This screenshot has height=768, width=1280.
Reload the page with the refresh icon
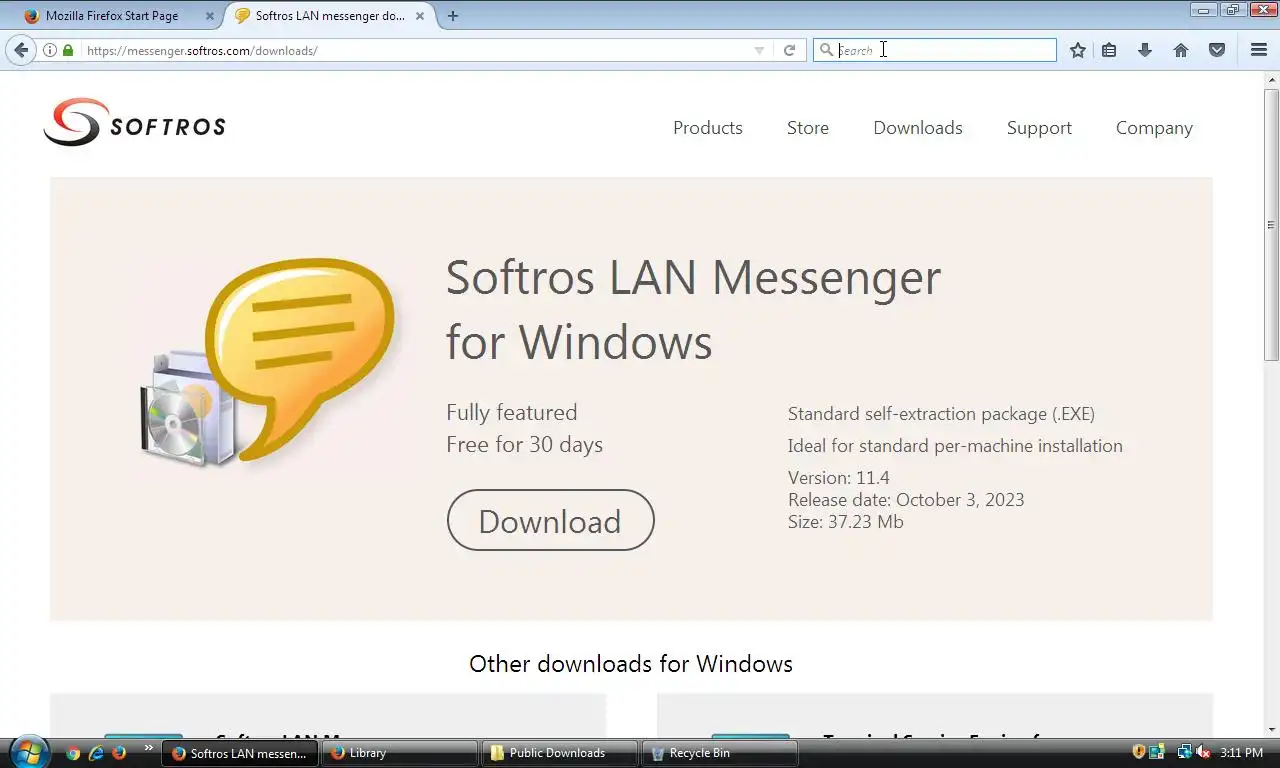click(x=789, y=50)
